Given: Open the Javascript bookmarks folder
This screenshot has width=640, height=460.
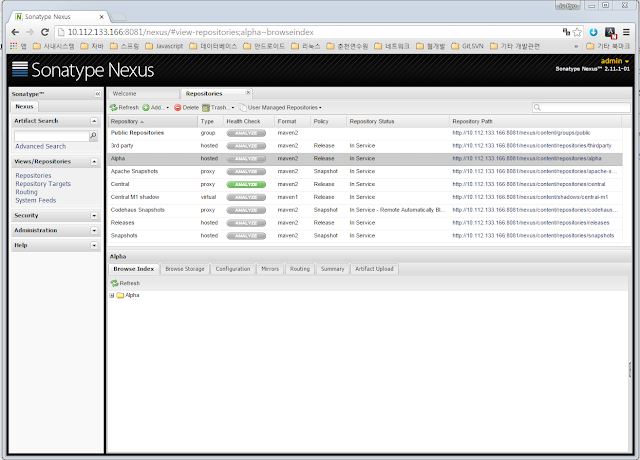Looking at the screenshot, I should click(x=164, y=46).
